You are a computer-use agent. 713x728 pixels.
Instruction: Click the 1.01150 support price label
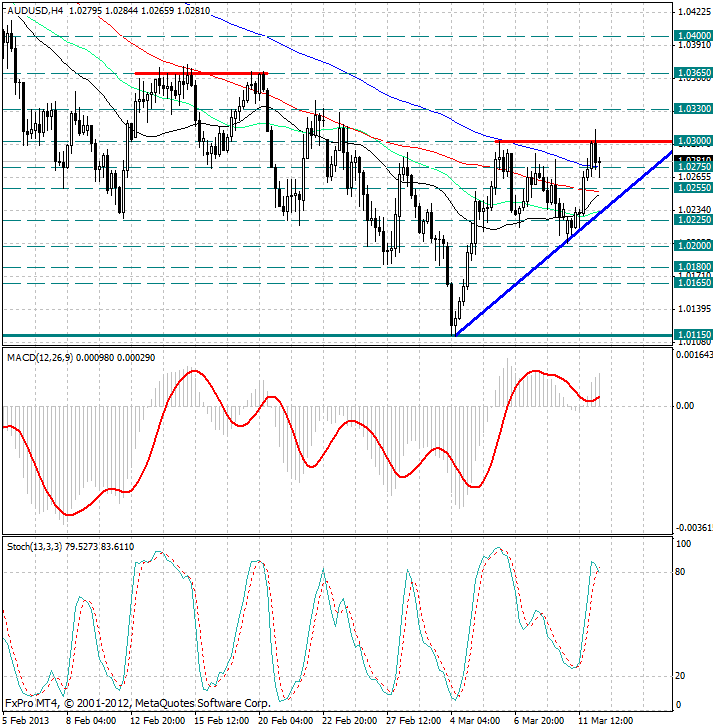pos(693,335)
